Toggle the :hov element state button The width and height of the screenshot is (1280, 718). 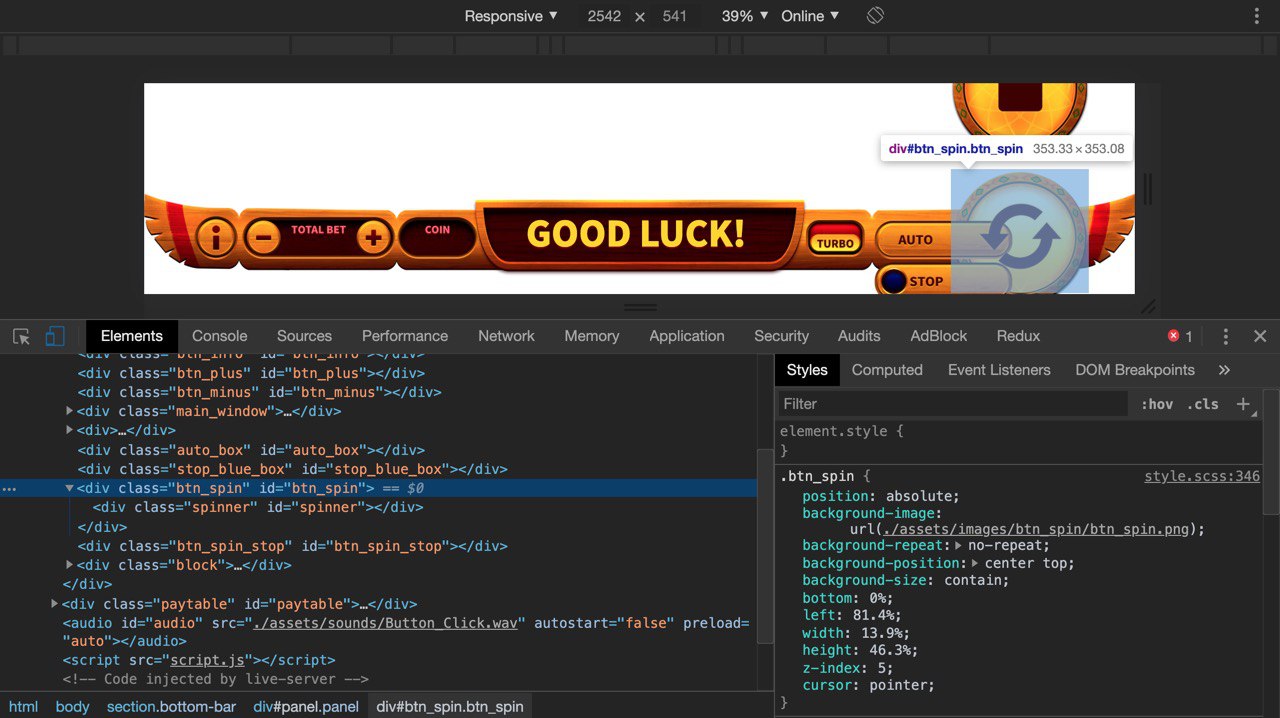pyautogui.click(x=1157, y=404)
